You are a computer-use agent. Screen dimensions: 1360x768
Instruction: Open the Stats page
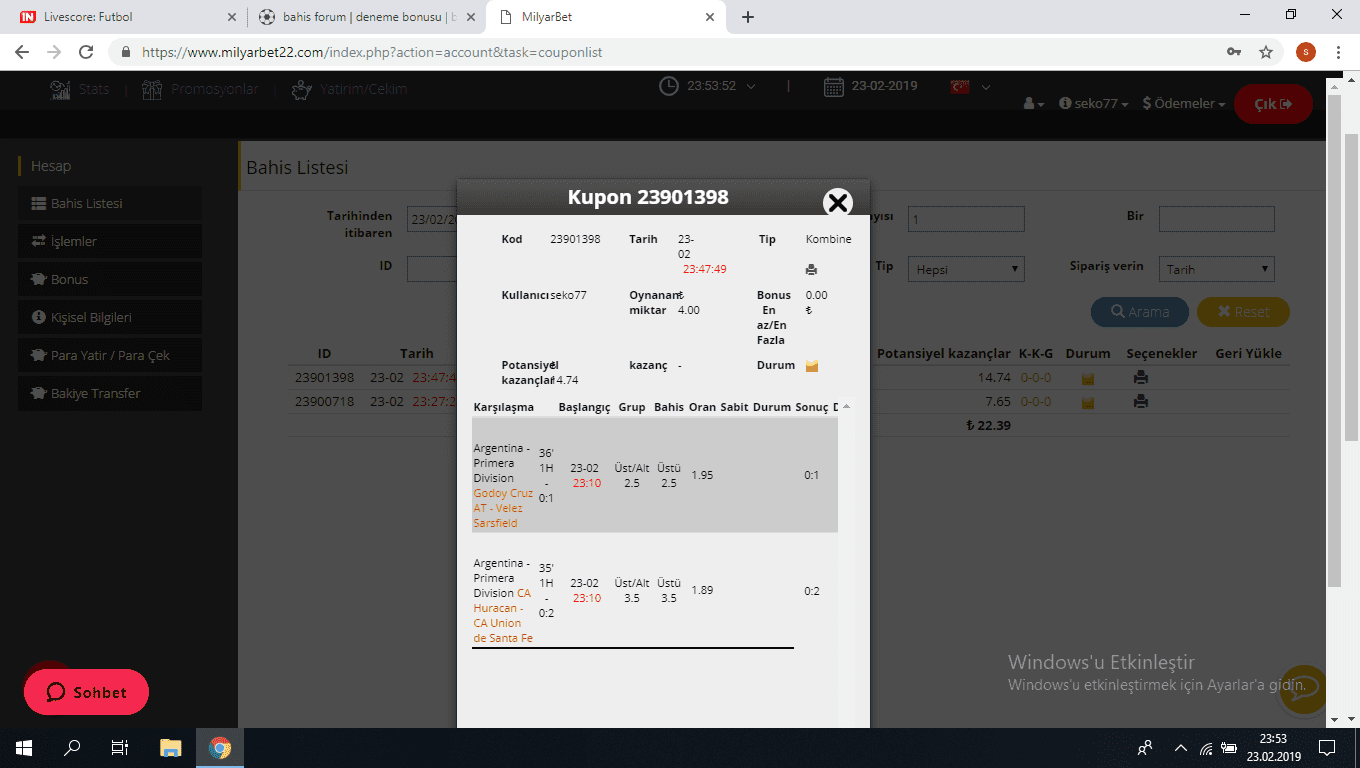pyautogui.click(x=80, y=89)
